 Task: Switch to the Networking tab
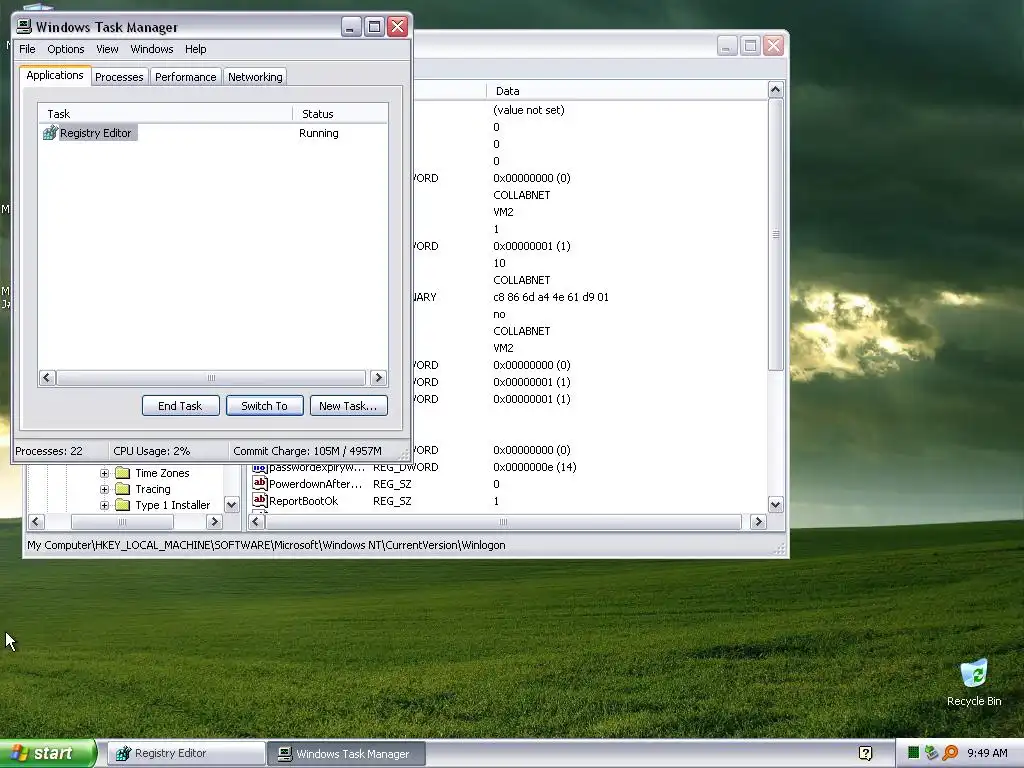tap(255, 77)
